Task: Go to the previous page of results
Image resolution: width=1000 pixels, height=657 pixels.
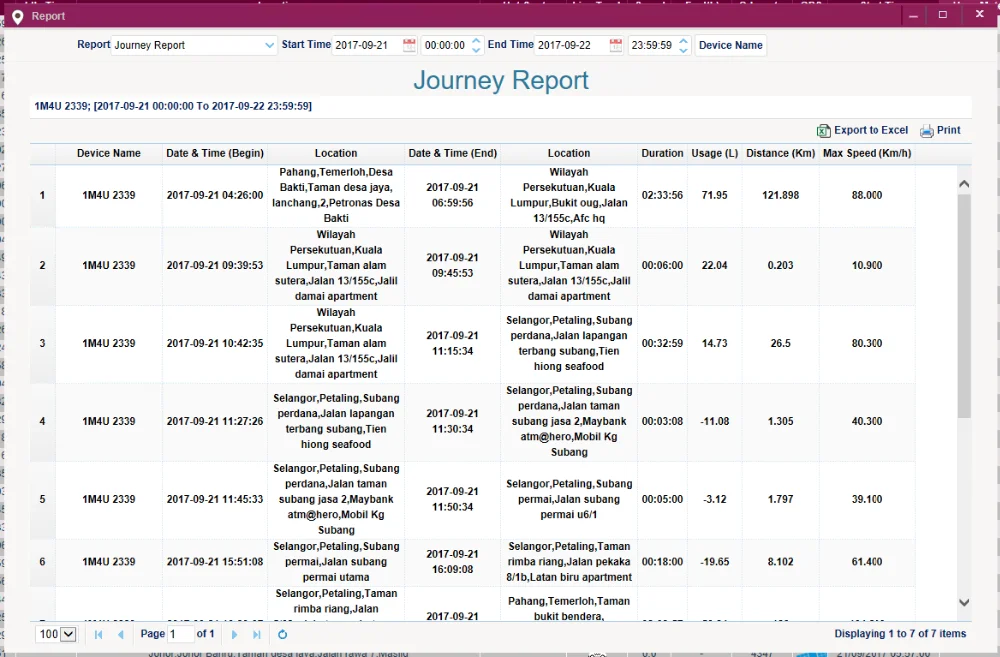Action: pyautogui.click(x=121, y=634)
